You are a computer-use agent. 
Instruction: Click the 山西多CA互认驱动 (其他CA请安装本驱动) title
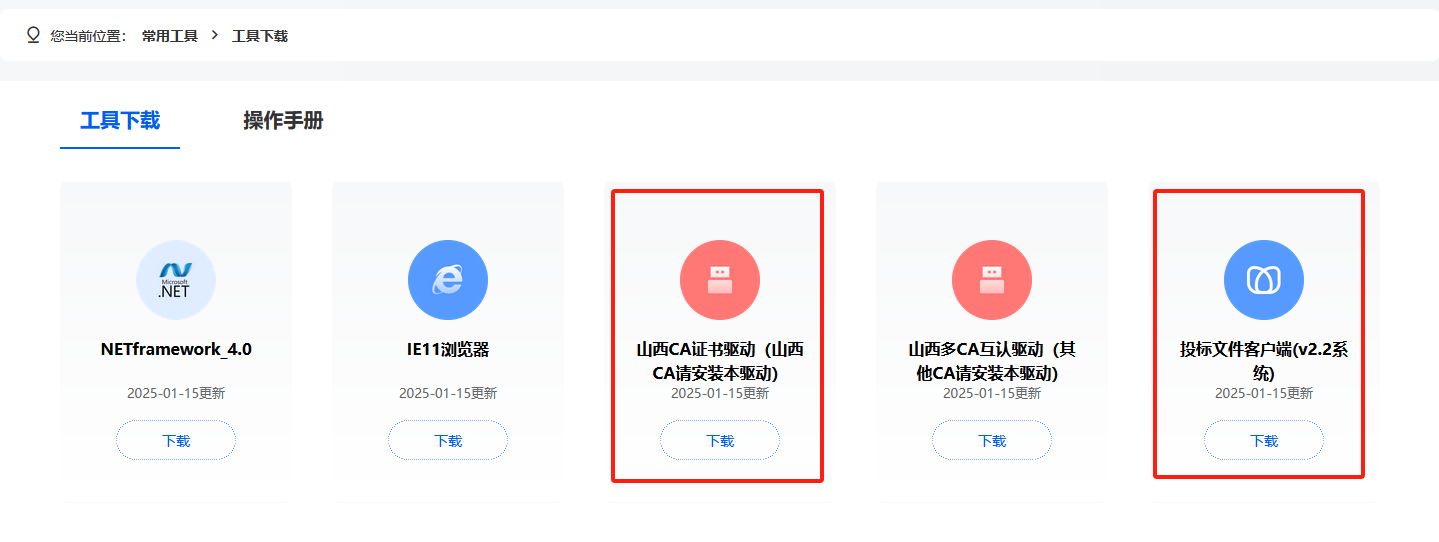992,362
